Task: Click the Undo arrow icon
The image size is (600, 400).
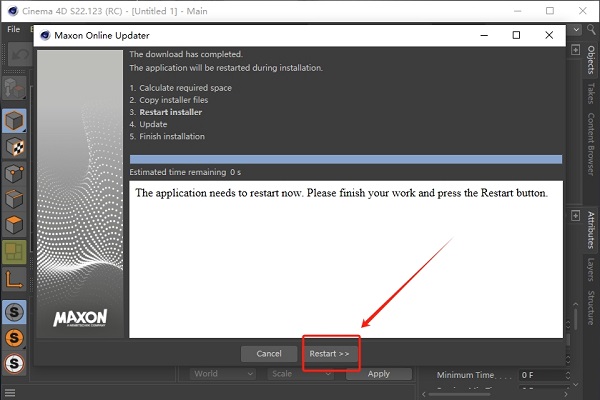Action: [18, 56]
